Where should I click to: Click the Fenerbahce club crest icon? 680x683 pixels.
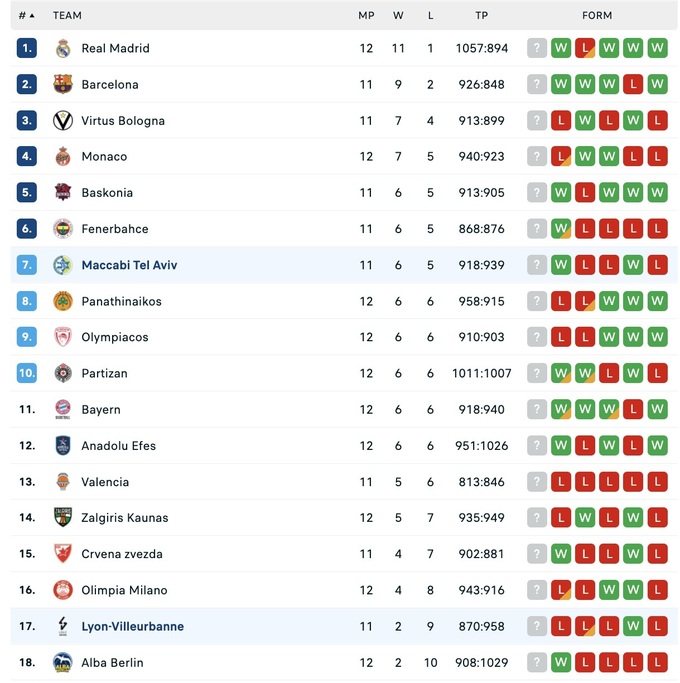click(63, 229)
